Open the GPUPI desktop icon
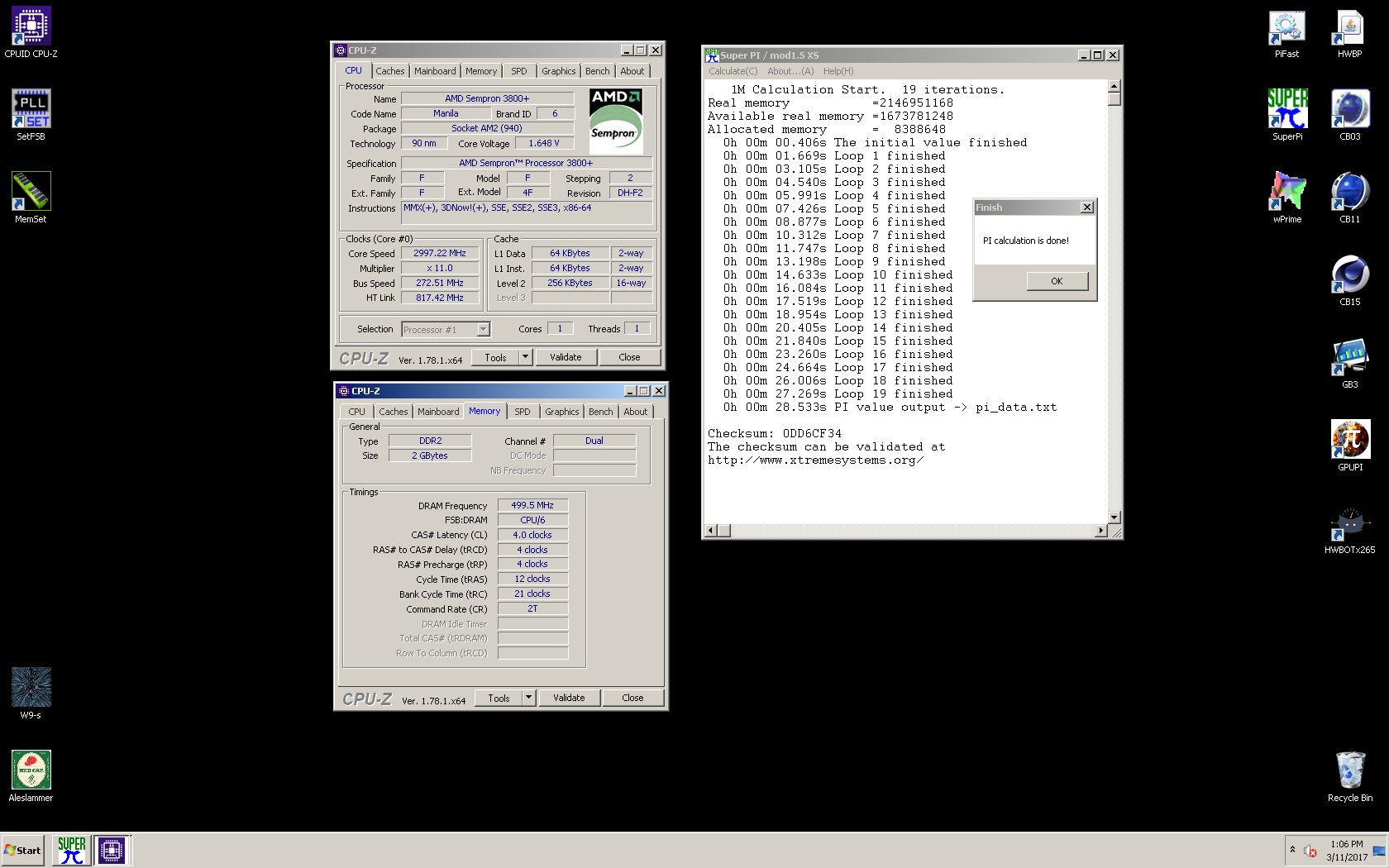This screenshot has height=868, width=1389. pos(1349,446)
